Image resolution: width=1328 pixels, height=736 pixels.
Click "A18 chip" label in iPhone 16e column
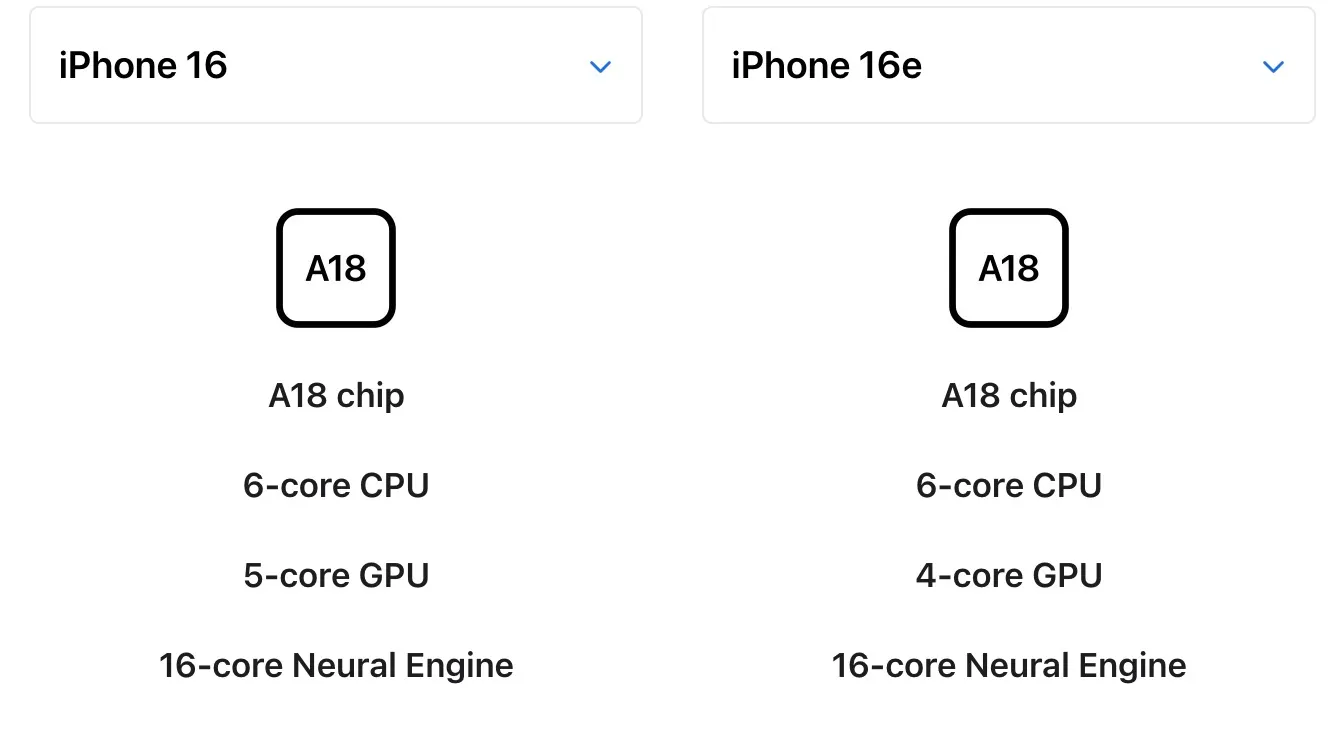point(1009,396)
